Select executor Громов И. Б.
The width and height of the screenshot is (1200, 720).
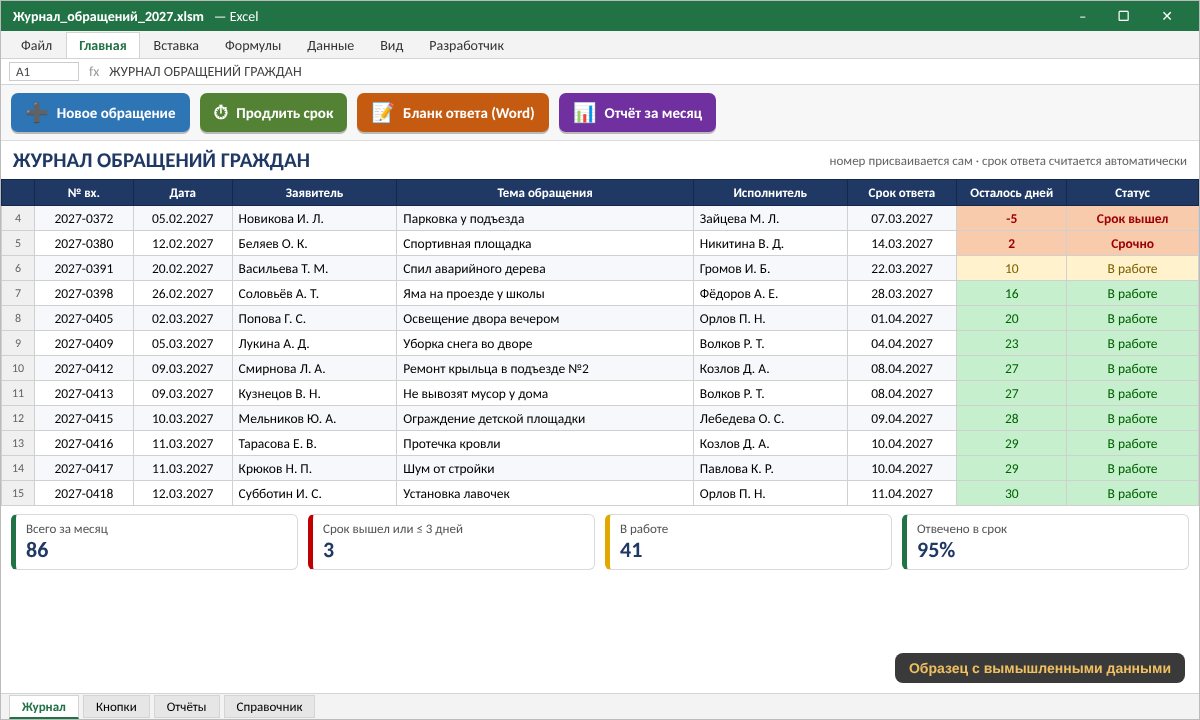tap(770, 269)
